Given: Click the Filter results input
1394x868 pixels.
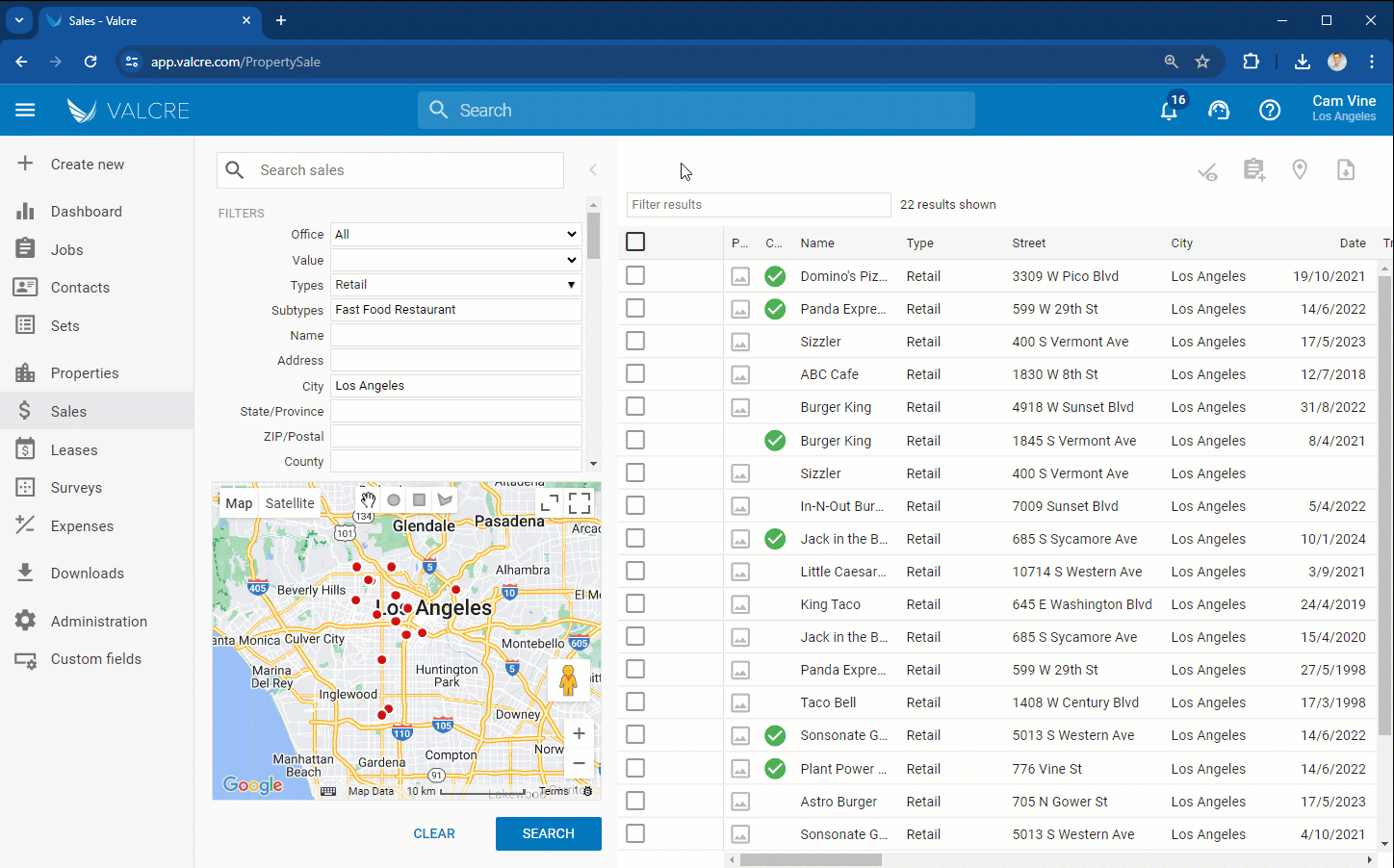Looking at the screenshot, I should (x=759, y=205).
